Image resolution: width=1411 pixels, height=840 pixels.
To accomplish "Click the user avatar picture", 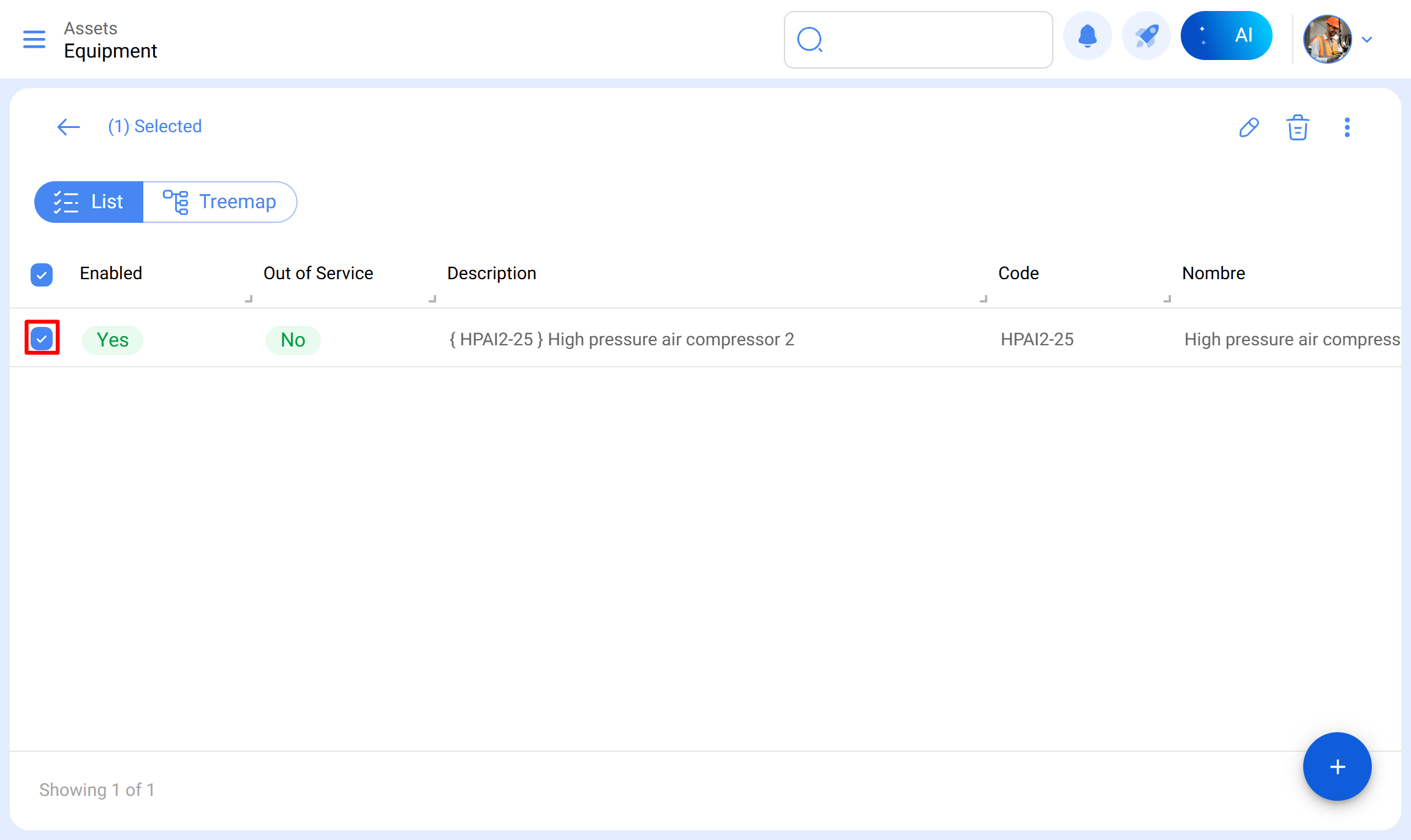I will 1327,40.
